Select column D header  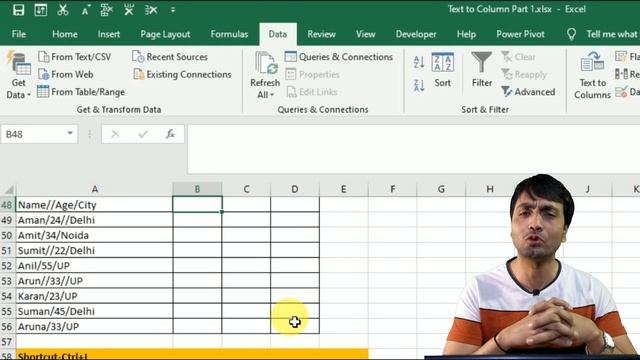[x=295, y=189]
